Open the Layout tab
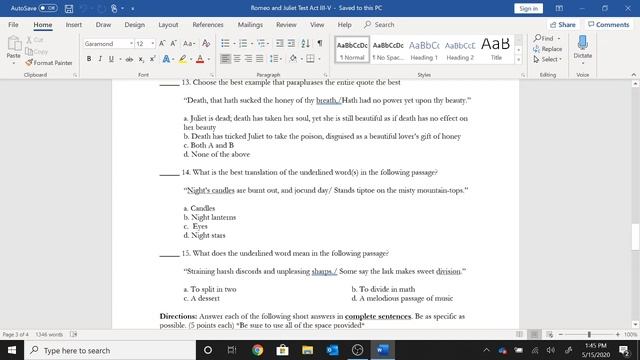Viewport: 640px width, 360px height. click(168, 24)
